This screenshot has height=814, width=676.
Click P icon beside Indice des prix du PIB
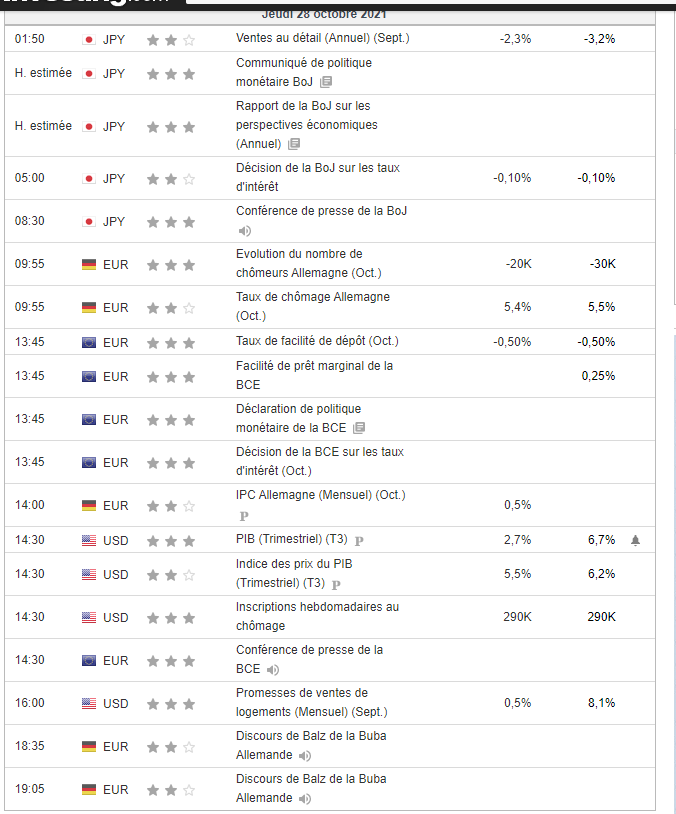pyautogui.click(x=336, y=584)
